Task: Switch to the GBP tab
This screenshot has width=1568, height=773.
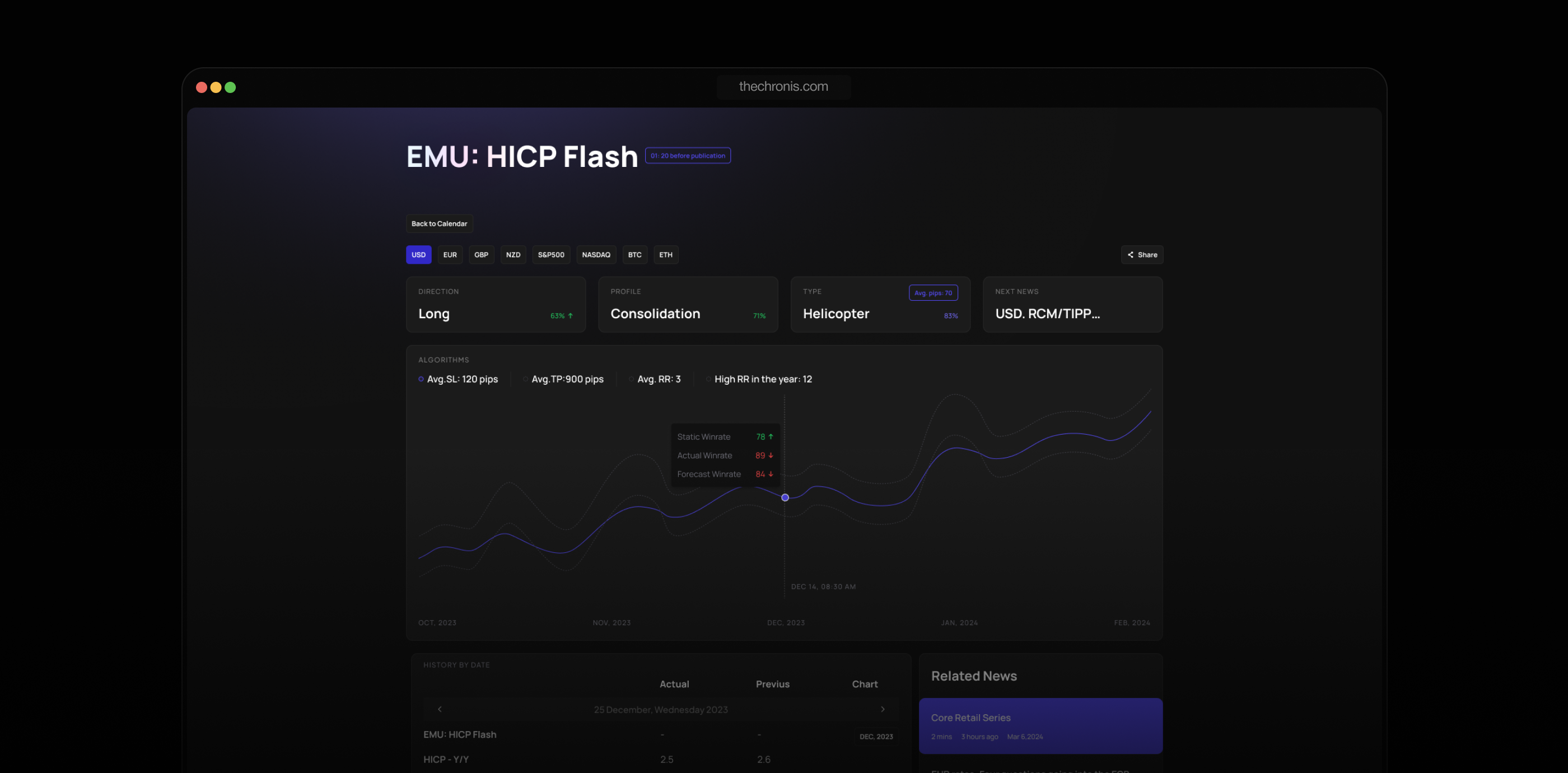Action: click(x=482, y=255)
